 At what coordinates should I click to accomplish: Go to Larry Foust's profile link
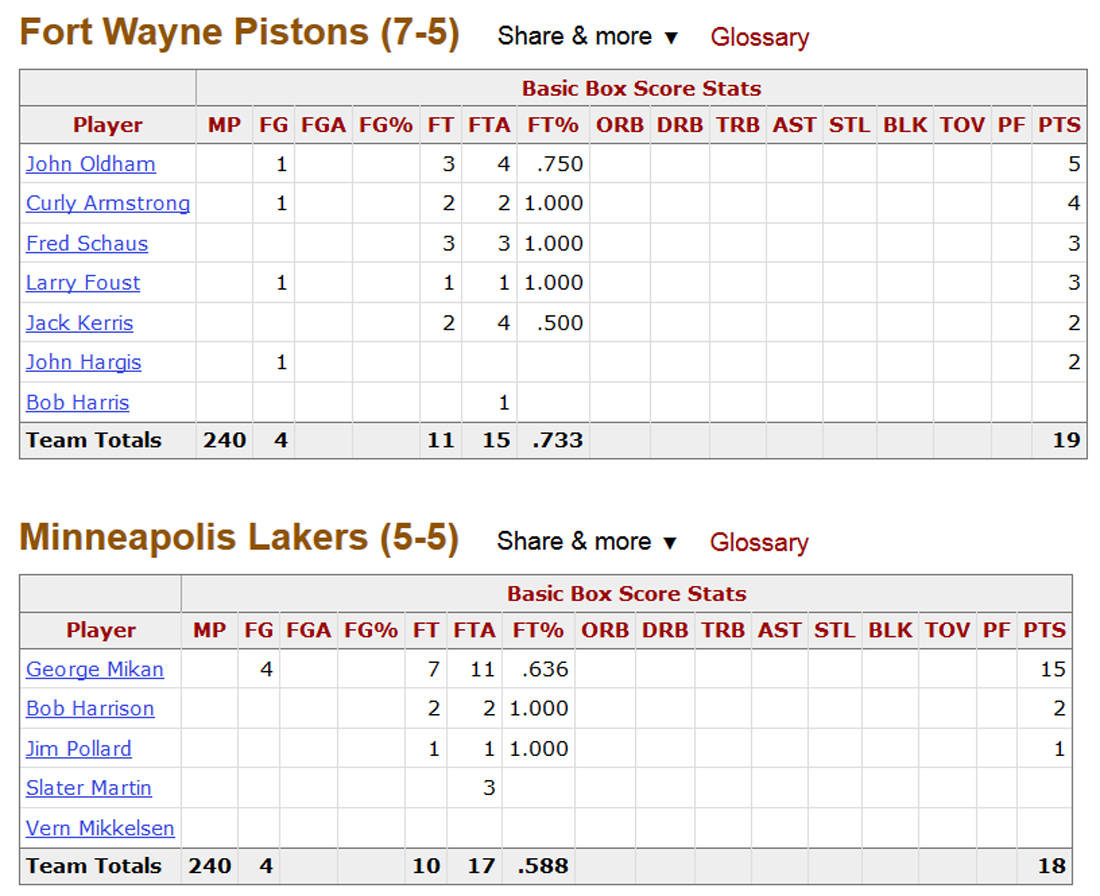click(83, 283)
